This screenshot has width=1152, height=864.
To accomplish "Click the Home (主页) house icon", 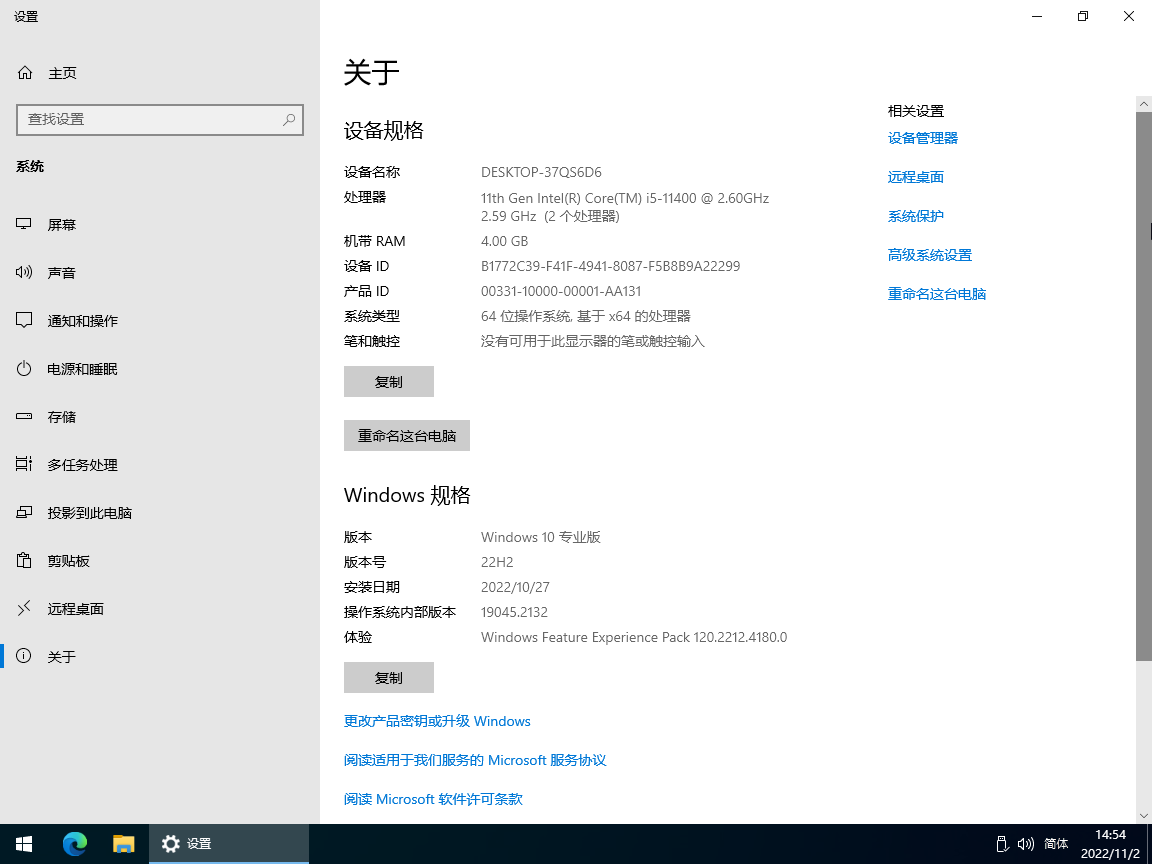I will pyautogui.click(x=25, y=73).
